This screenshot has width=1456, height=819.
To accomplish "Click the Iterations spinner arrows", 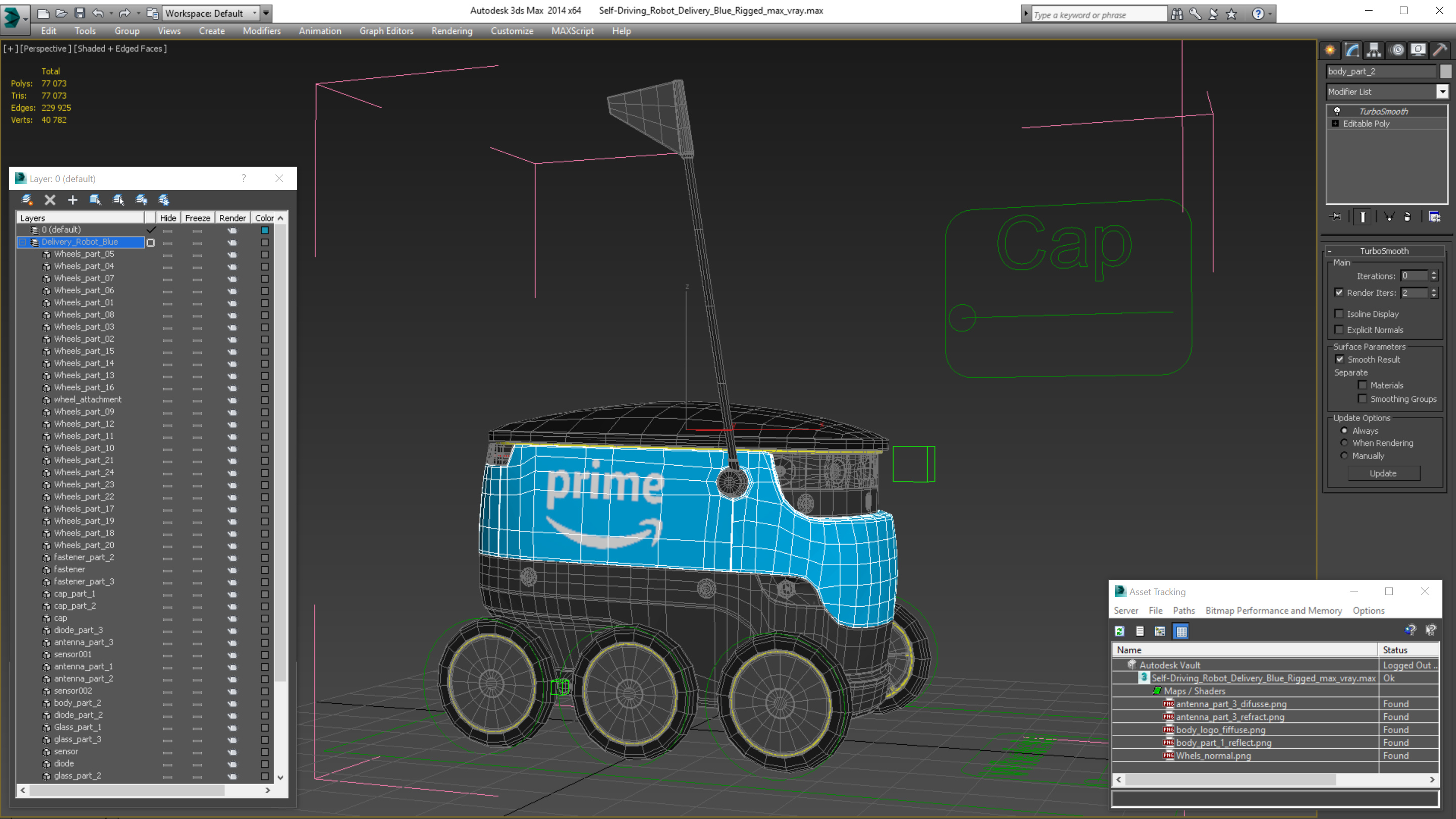I will (1434, 276).
